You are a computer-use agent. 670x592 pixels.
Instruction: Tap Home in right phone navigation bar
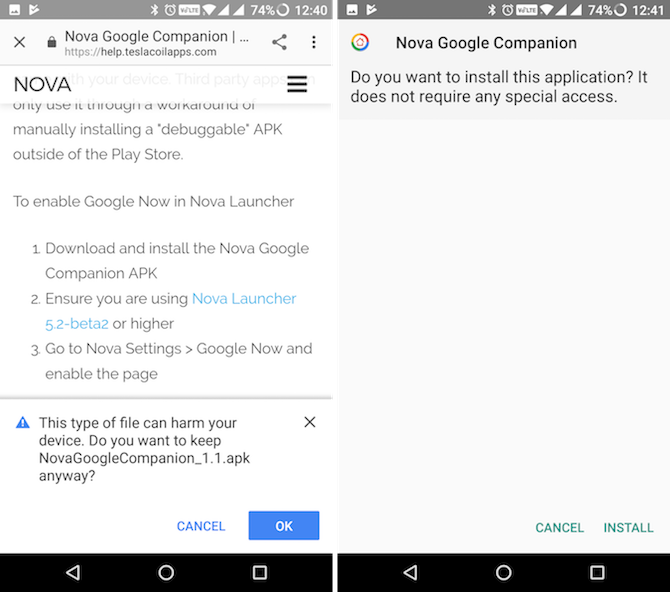[503, 572]
